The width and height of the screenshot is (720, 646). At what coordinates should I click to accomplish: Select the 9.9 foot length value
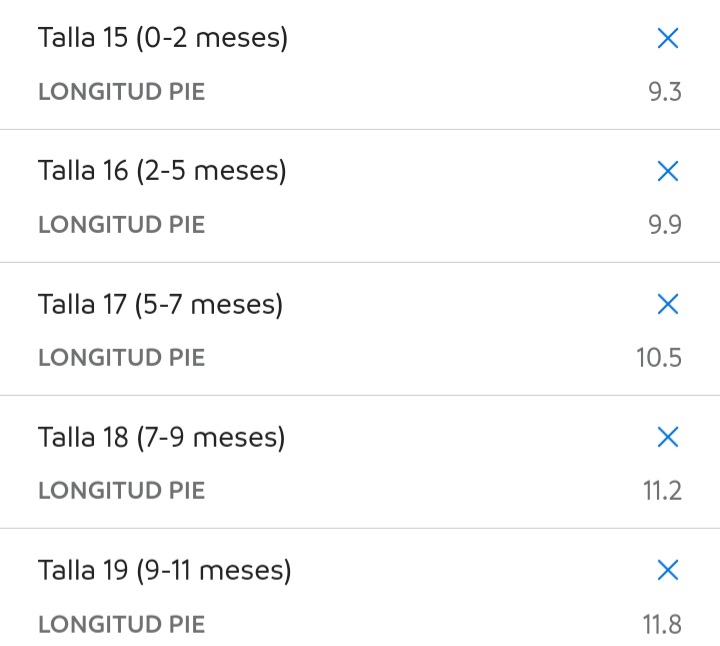coord(664,225)
